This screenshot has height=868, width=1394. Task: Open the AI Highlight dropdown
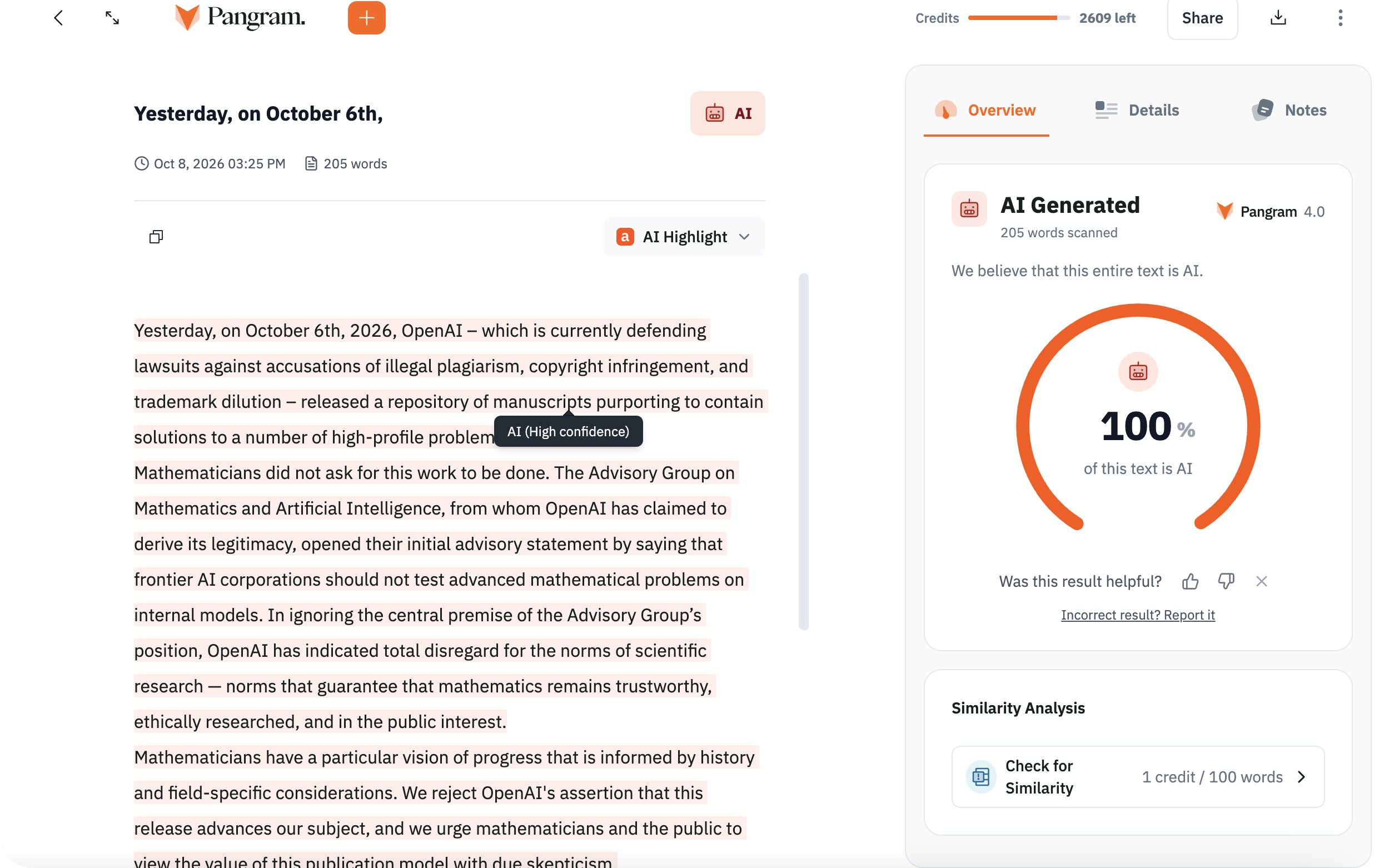coord(683,237)
